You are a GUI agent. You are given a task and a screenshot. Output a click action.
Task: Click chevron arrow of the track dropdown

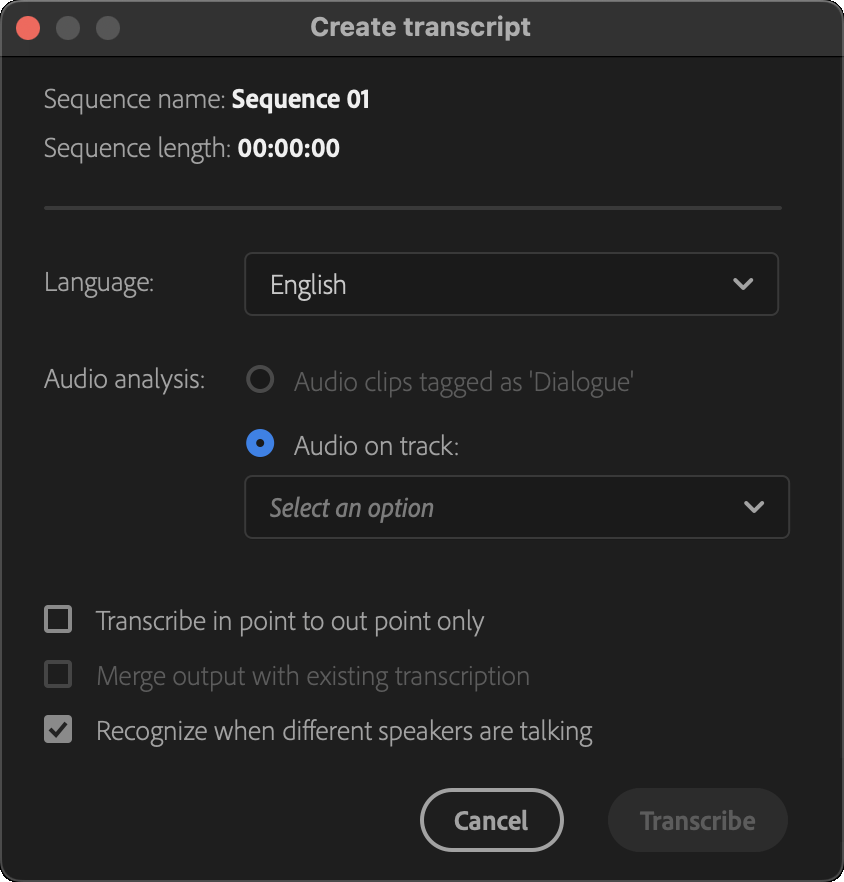click(754, 507)
